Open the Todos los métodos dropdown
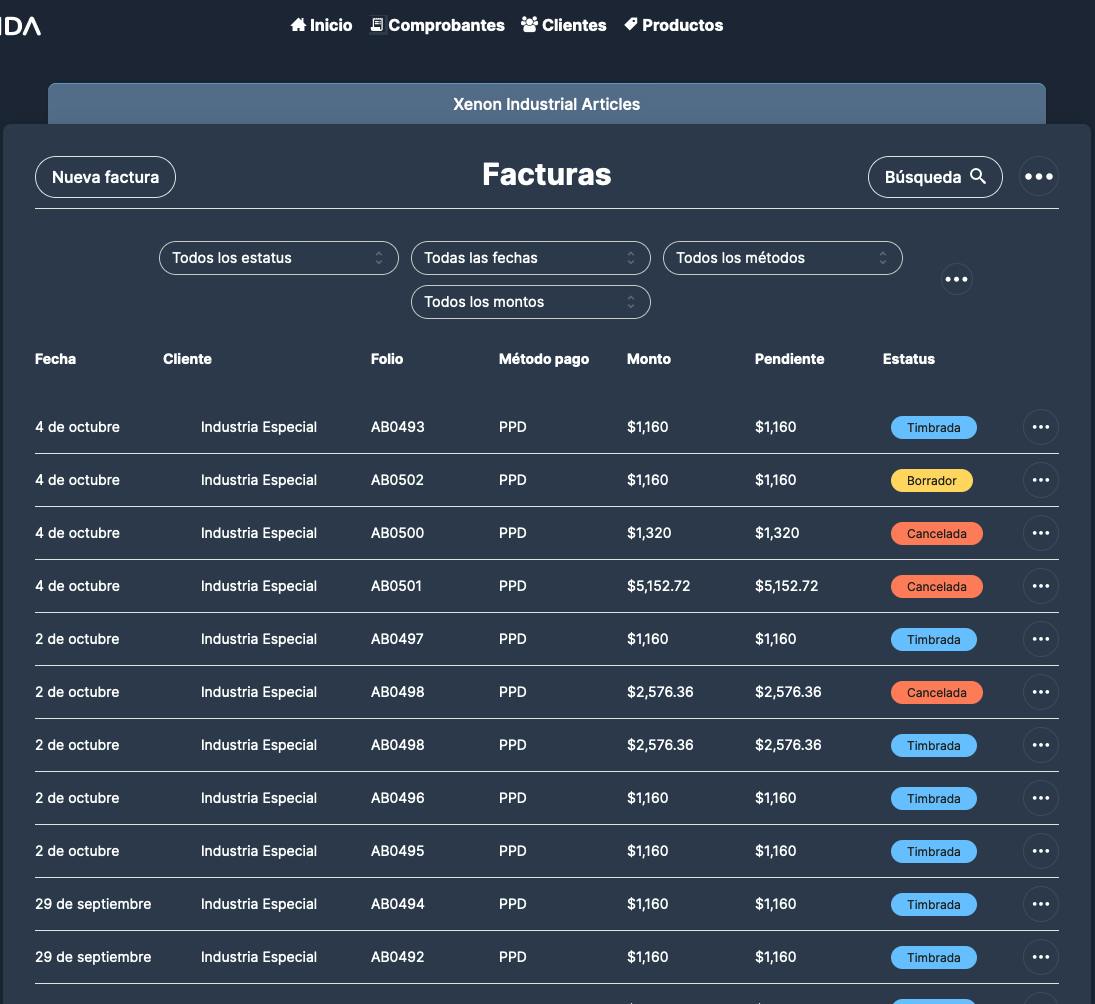Screen dimensions: 1095x1004 click(x=782, y=258)
